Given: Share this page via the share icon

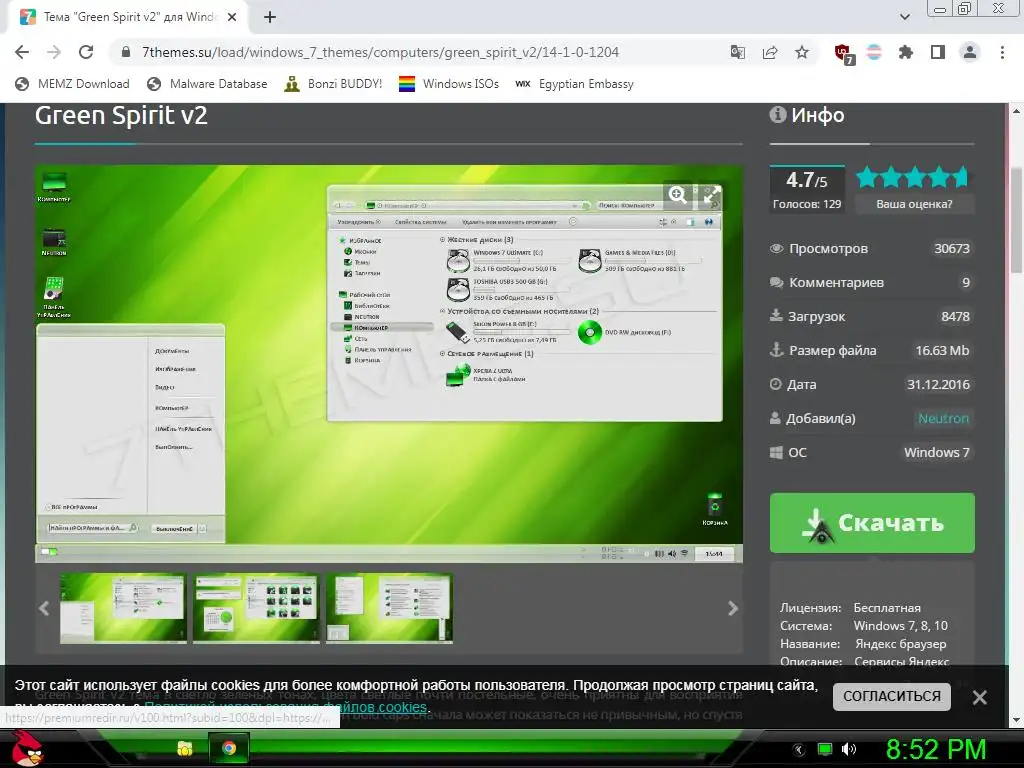Looking at the screenshot, I should point(770,52).
